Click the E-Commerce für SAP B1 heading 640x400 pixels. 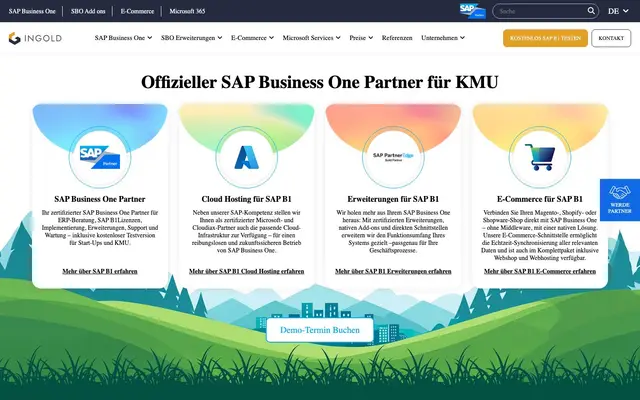tap(540, 199)
